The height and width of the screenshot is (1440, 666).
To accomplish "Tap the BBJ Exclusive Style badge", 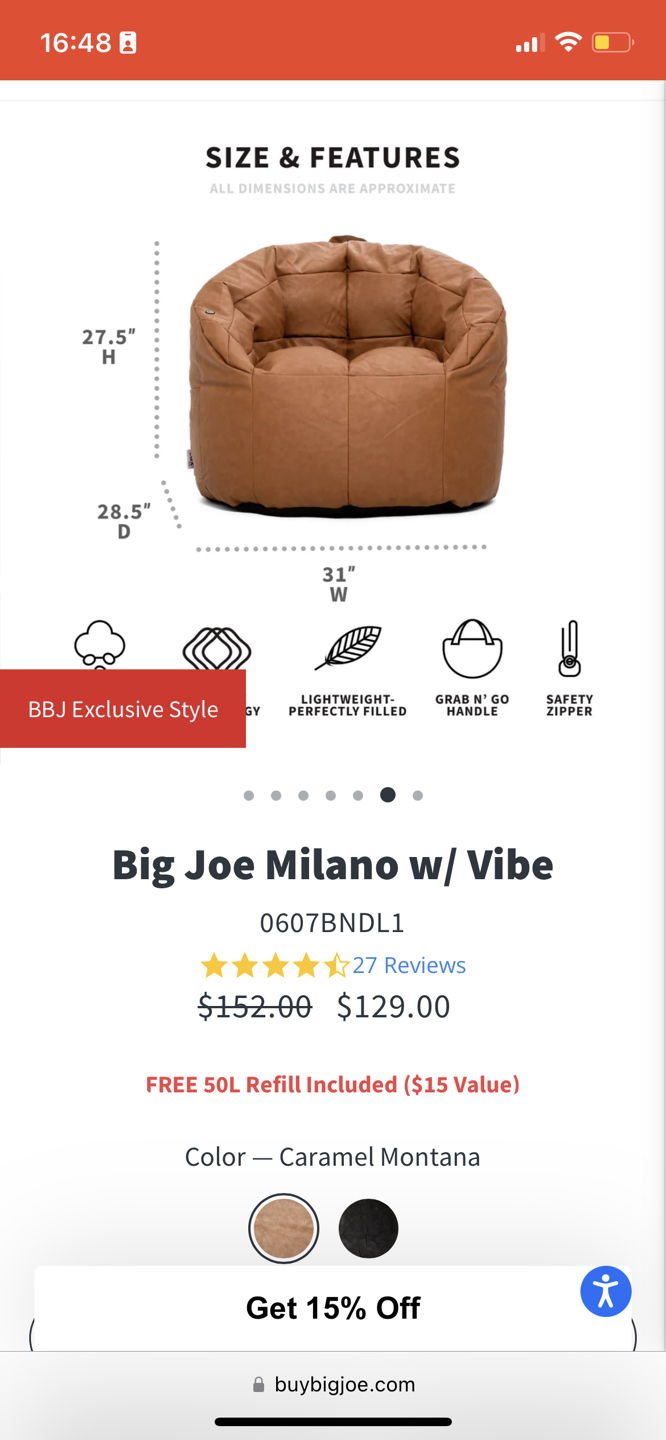I will [x=123, y=709].
